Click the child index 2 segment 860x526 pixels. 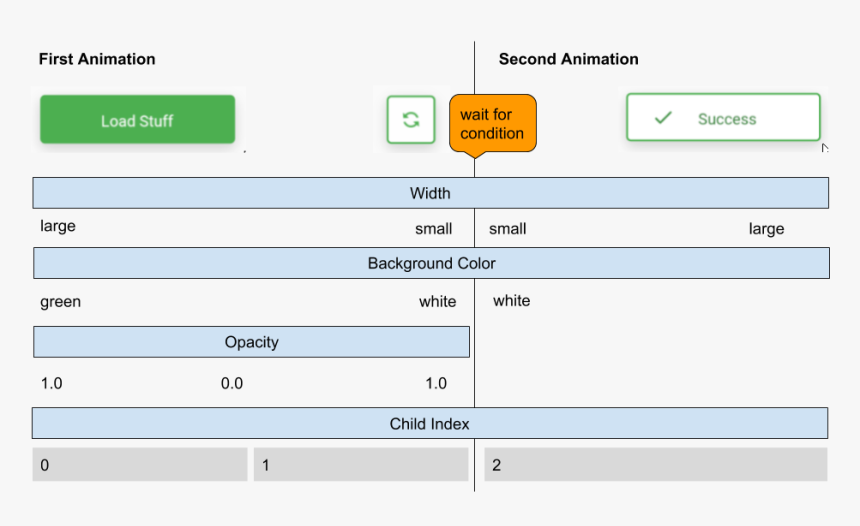tap(655, 465)
